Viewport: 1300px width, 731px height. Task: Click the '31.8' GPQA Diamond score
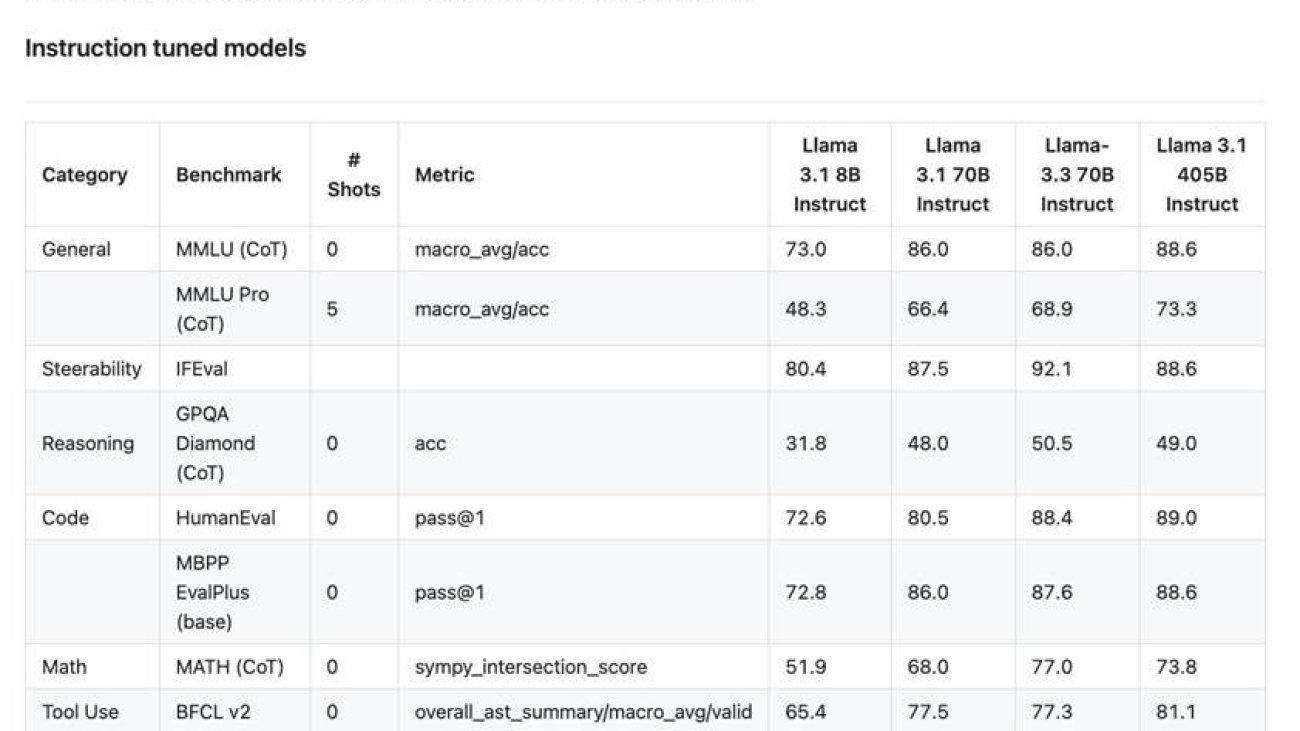point(806,443)
